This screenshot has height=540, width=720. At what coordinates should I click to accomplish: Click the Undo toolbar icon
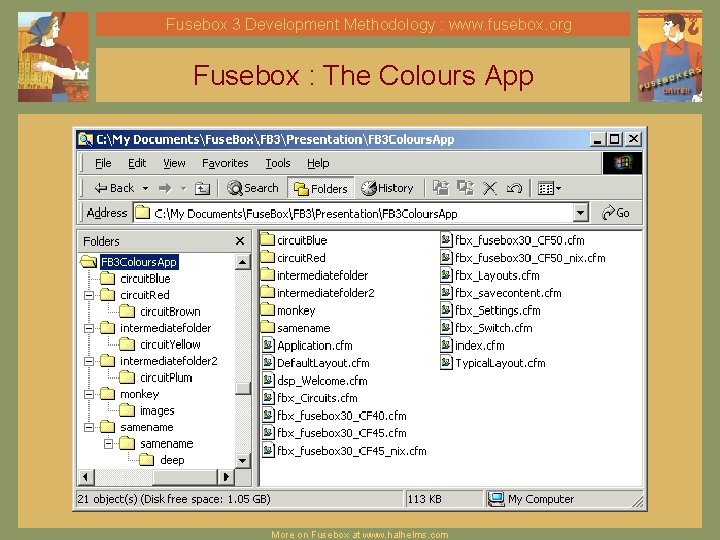(514, 188)
